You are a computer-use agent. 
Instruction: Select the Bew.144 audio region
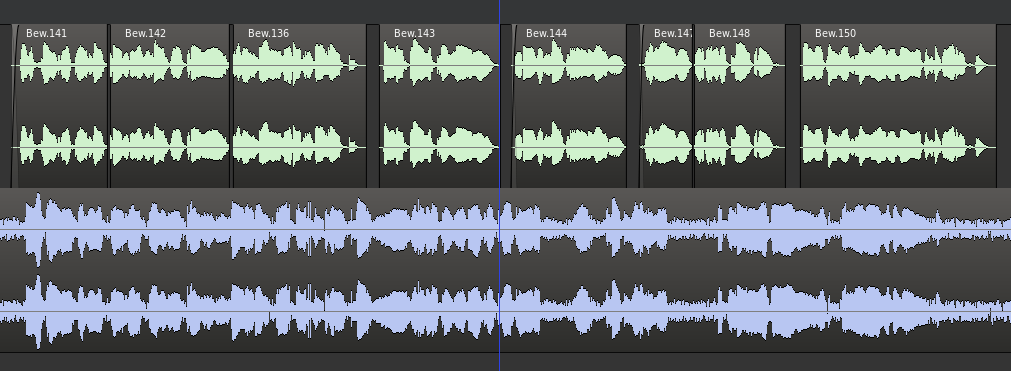[569, 106]
